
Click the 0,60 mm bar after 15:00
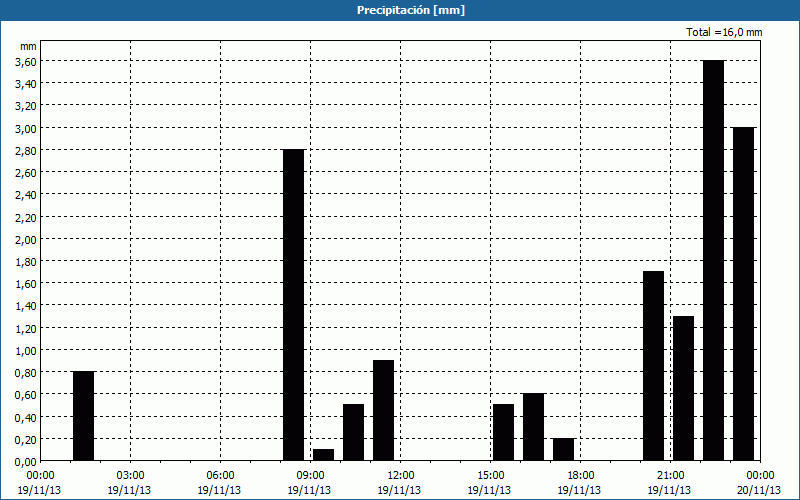[534, 427]
